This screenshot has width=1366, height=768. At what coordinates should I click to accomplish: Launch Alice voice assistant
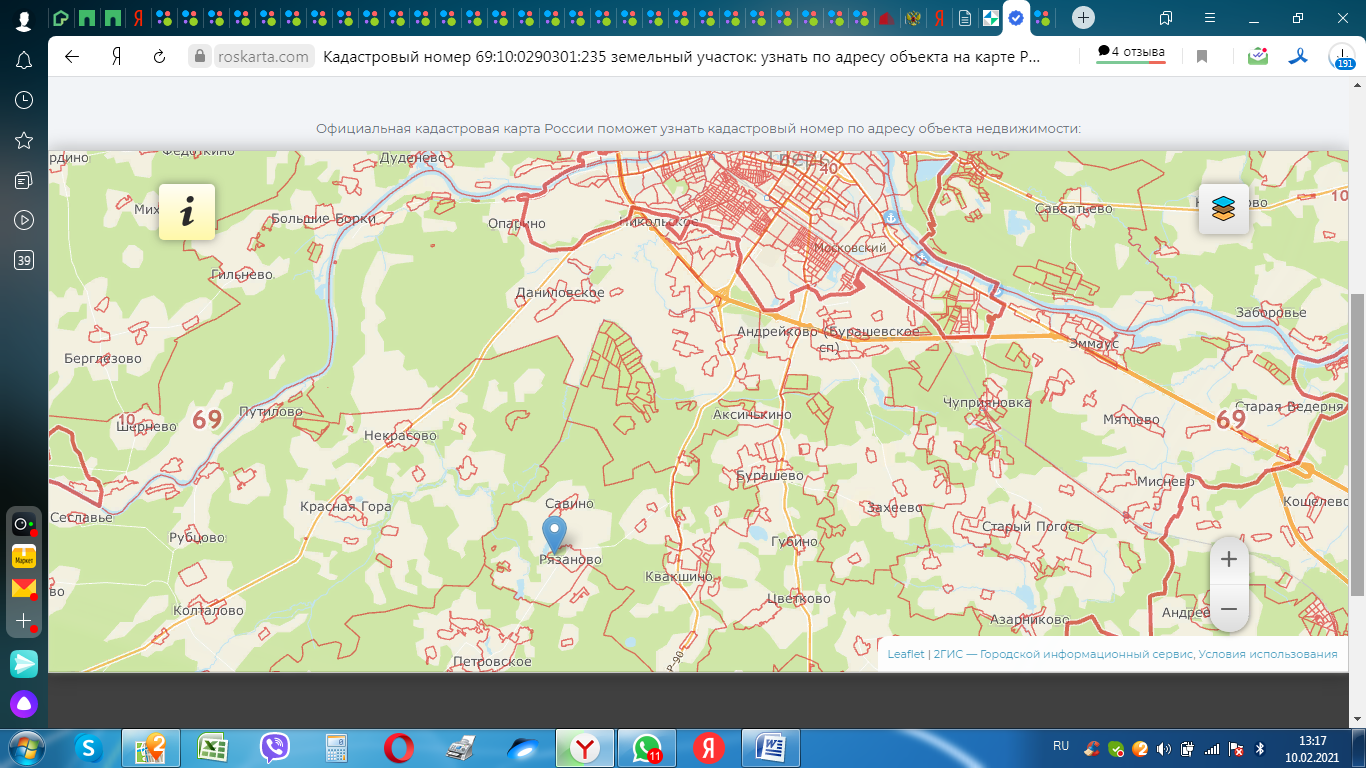click(x=24, y=704)
